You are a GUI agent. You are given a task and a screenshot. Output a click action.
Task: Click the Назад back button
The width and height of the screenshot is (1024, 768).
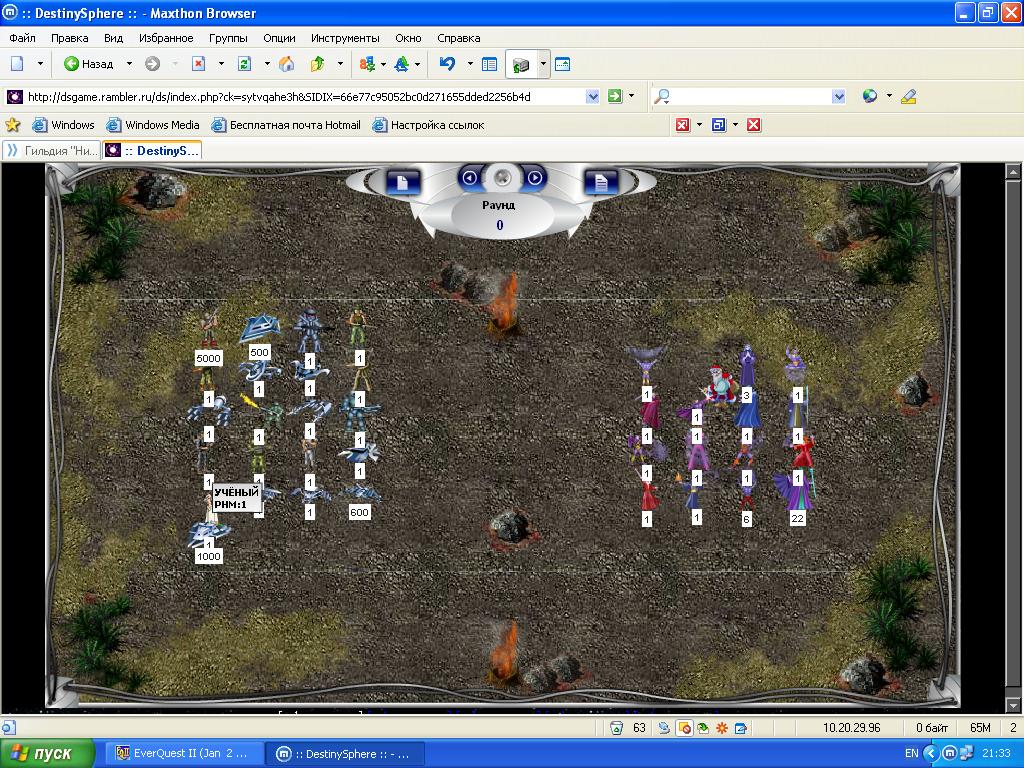[88, 64]
